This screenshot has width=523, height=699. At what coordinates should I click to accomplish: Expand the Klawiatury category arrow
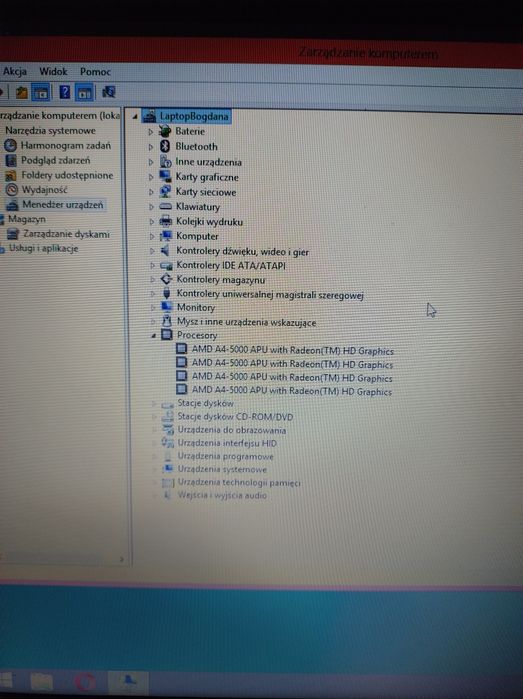click(x=151, y=207)
